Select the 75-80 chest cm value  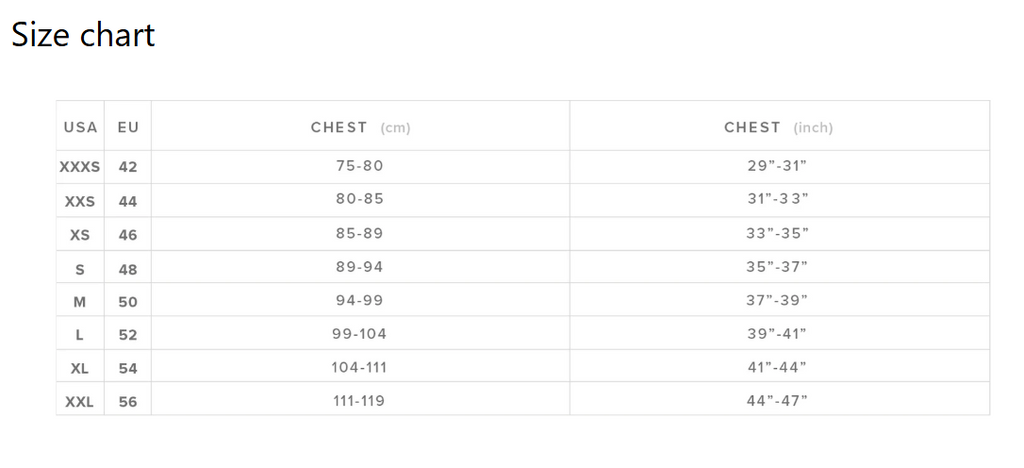point(360,166)
